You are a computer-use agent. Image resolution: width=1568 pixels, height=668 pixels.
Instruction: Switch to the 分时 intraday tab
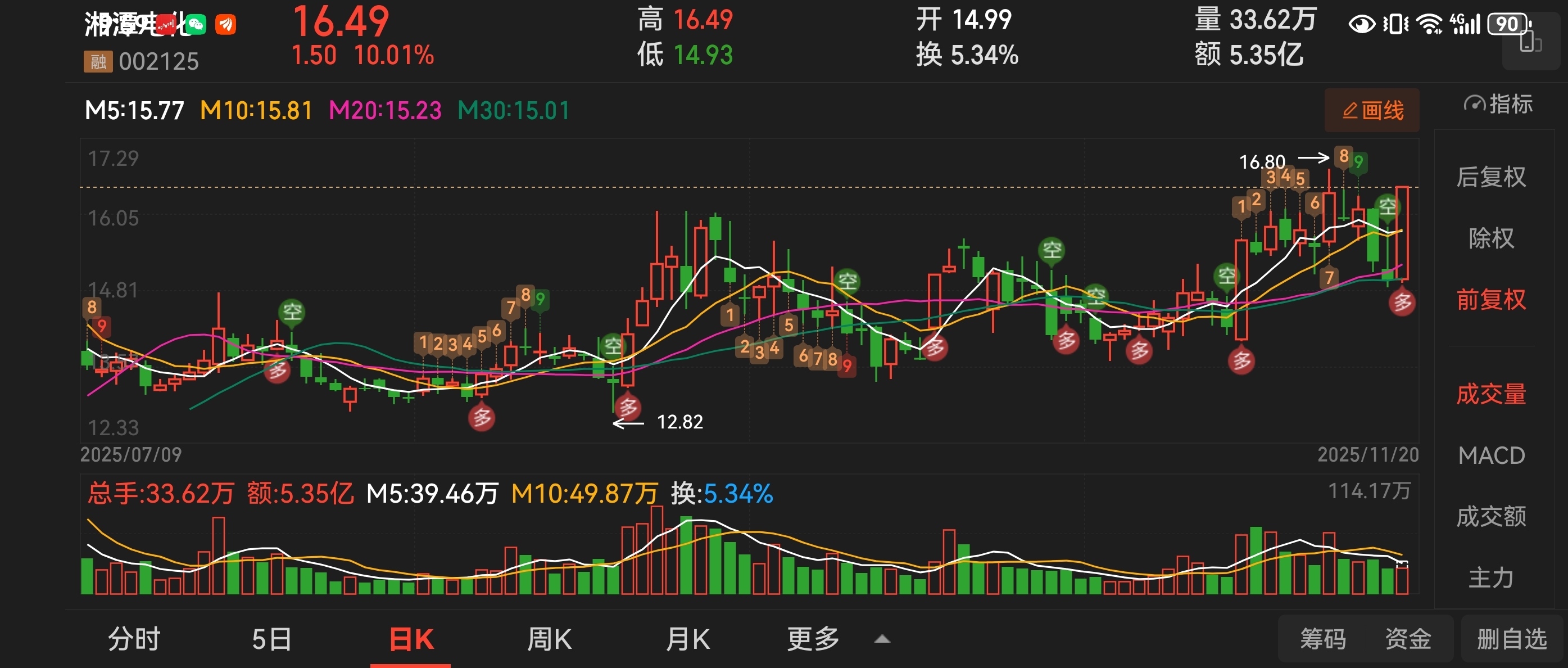pyautogui.click(x=134, y=639)
